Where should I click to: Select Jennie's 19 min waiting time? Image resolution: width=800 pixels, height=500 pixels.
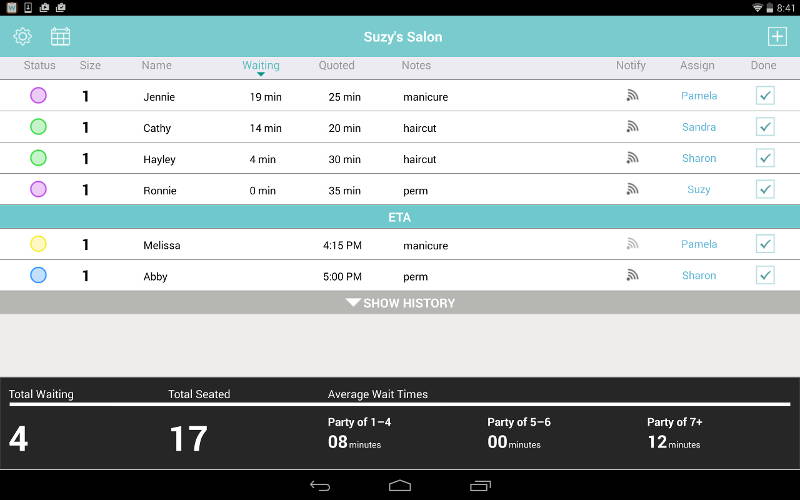pos(265,97)
